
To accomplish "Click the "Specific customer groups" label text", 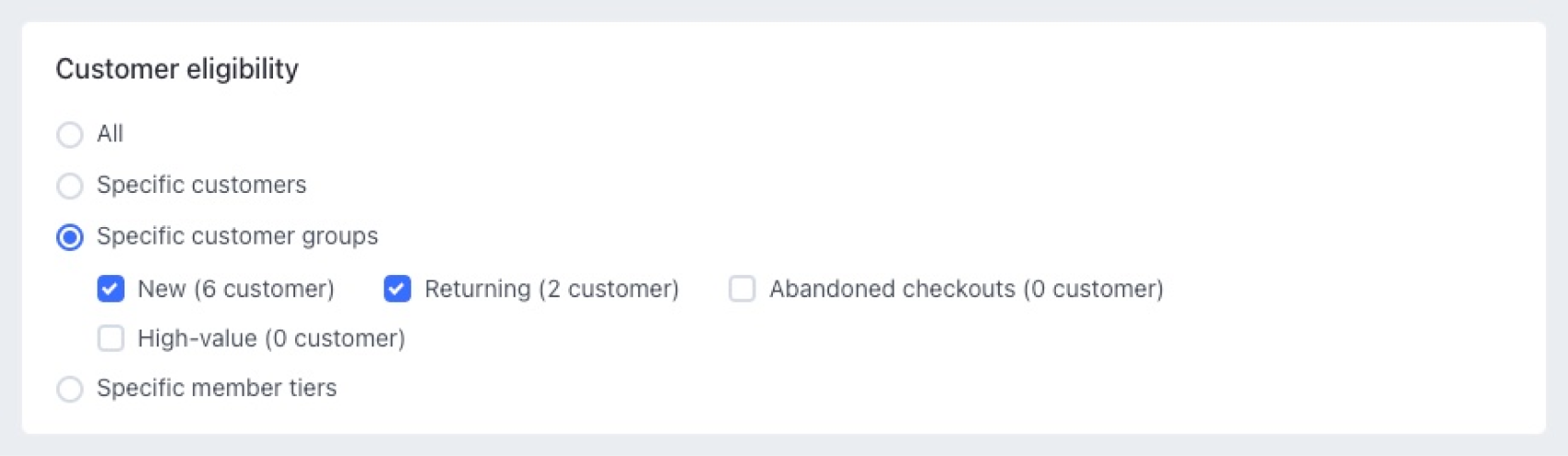I will click(237, 236).
